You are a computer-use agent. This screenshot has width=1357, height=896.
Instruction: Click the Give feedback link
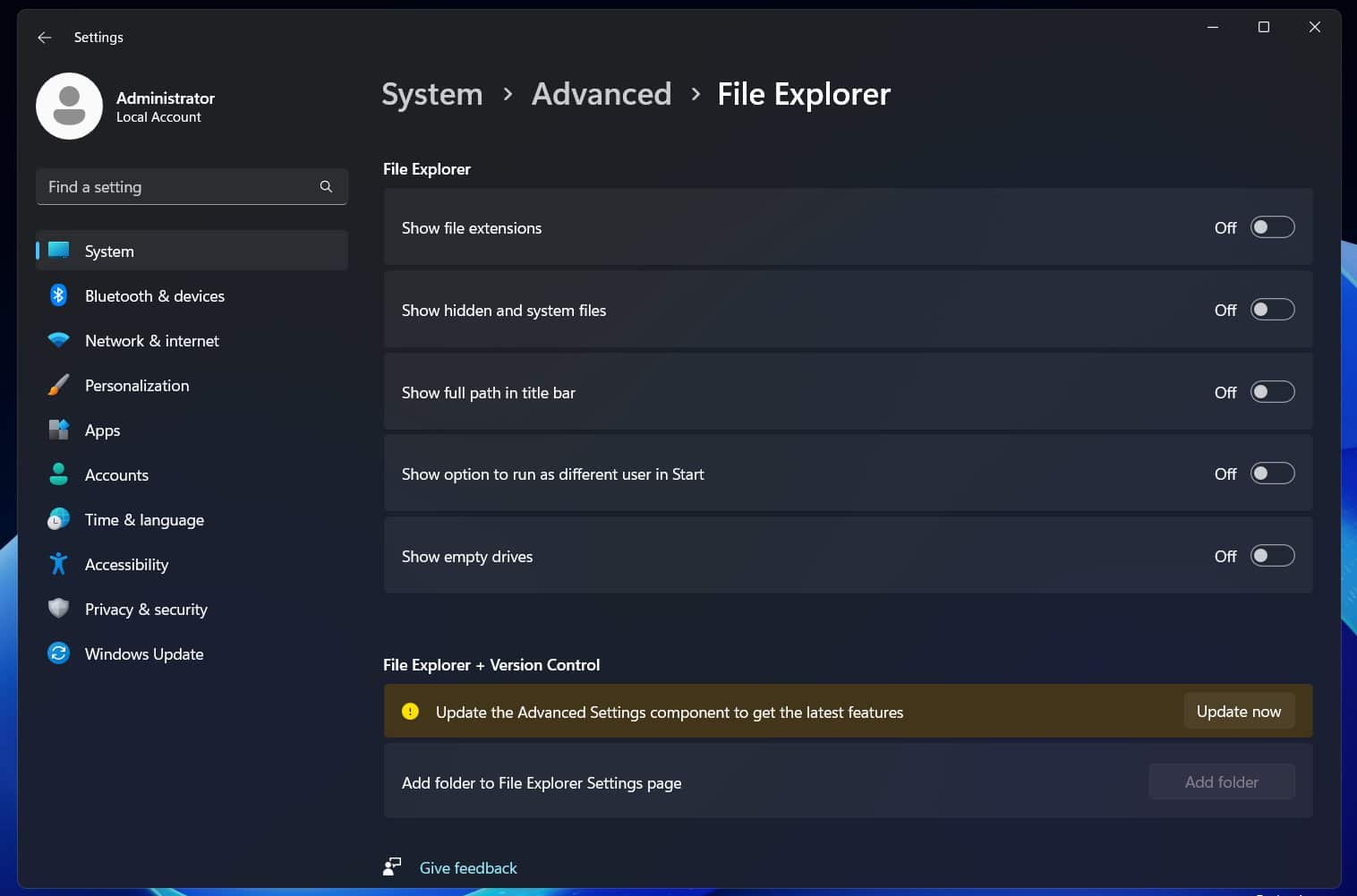tap(467, 867)
